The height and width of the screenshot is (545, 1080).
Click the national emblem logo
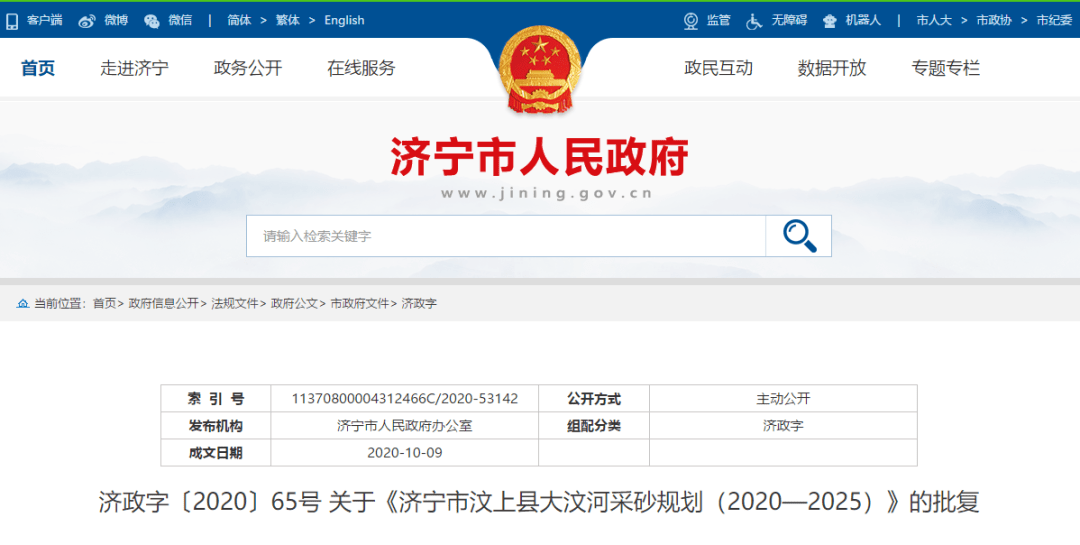(539, 70)
